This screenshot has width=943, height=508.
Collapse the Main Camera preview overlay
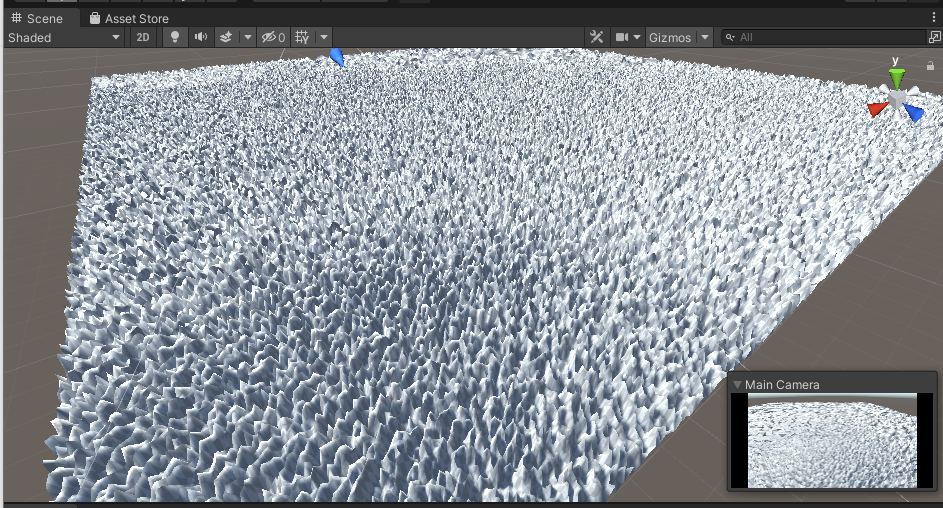(737, 384)
